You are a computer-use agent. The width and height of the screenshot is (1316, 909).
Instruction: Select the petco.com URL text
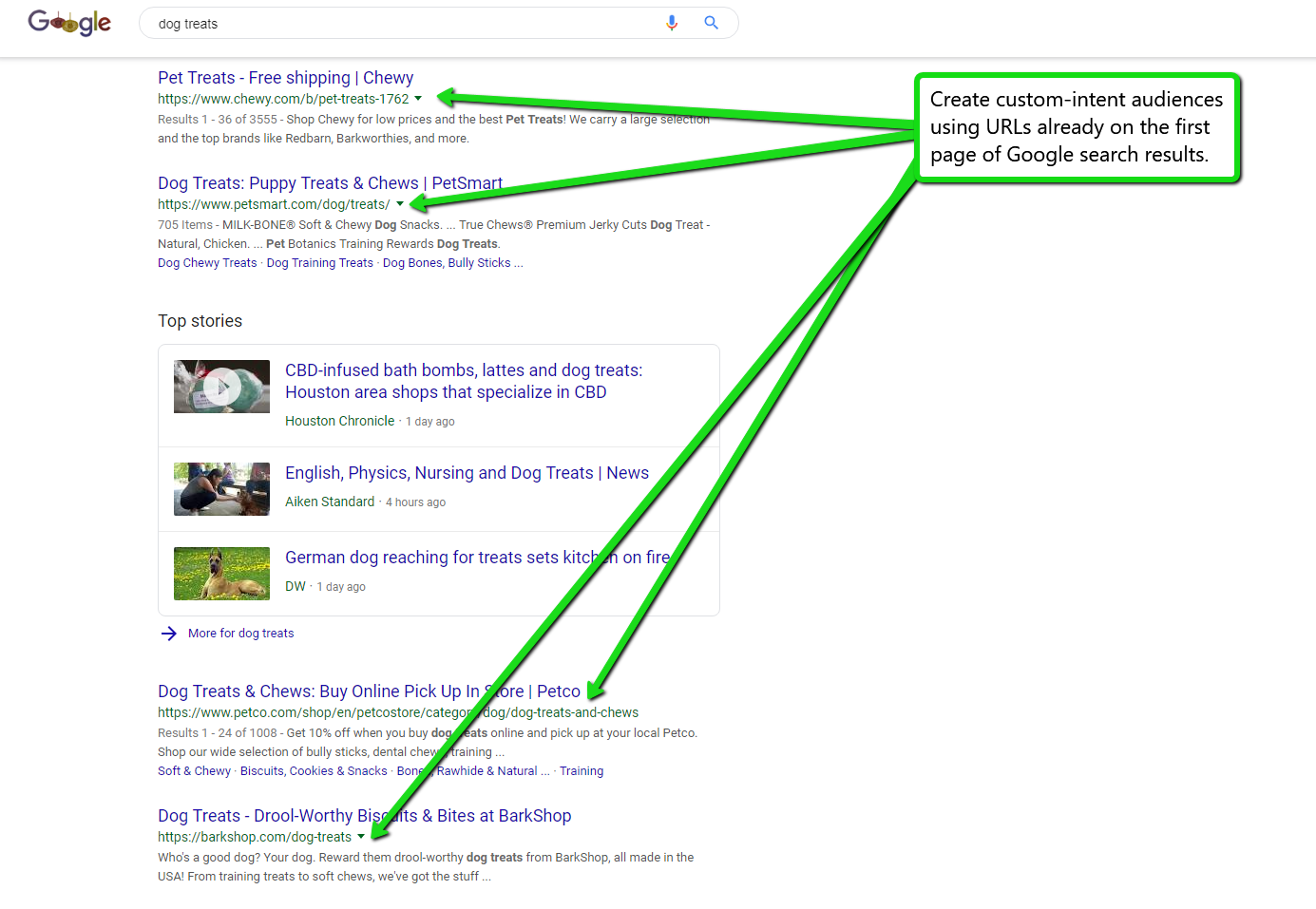[398, 712]
